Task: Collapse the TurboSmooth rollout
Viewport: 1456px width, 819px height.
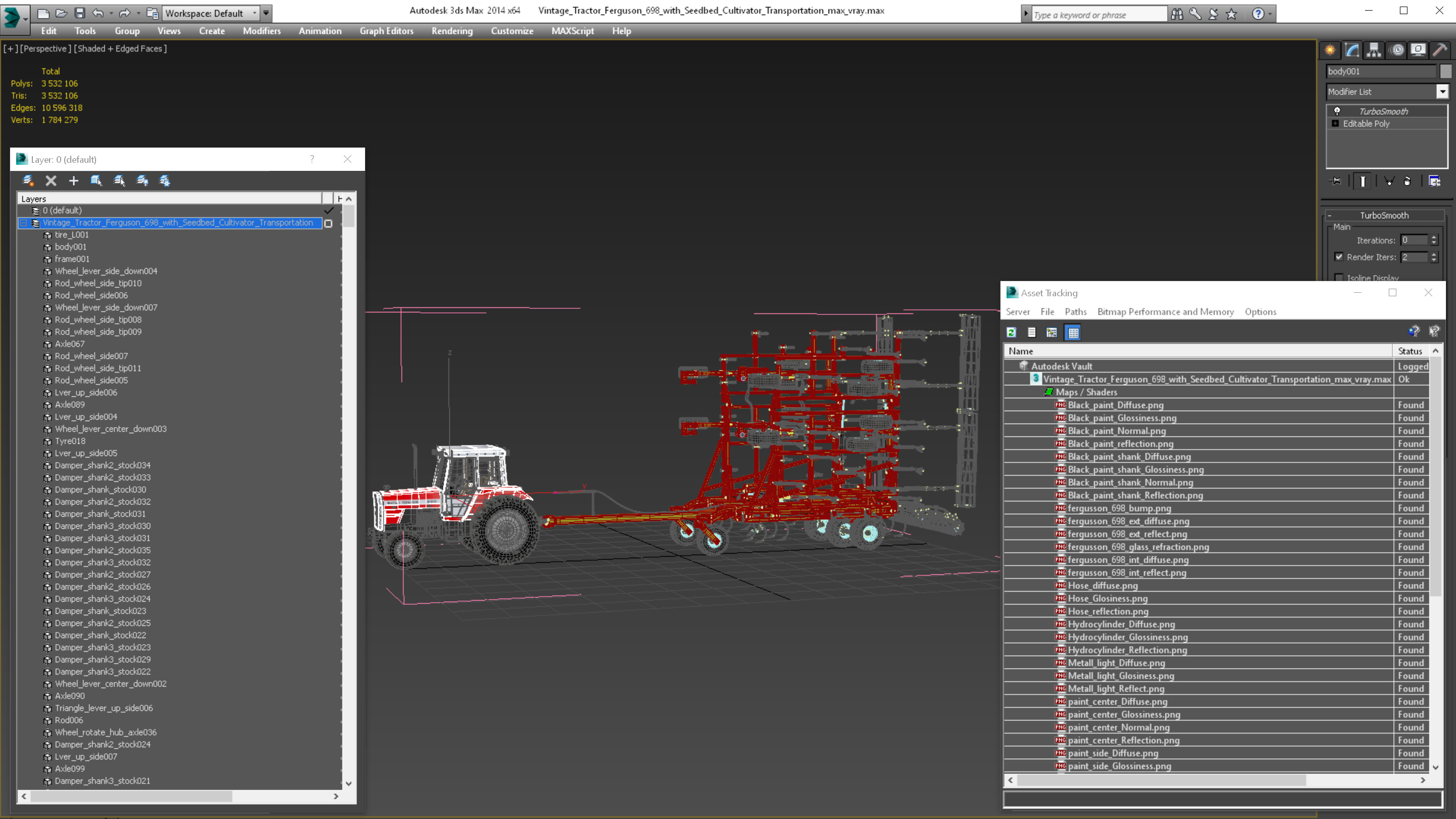Action: coord(1384,215)
